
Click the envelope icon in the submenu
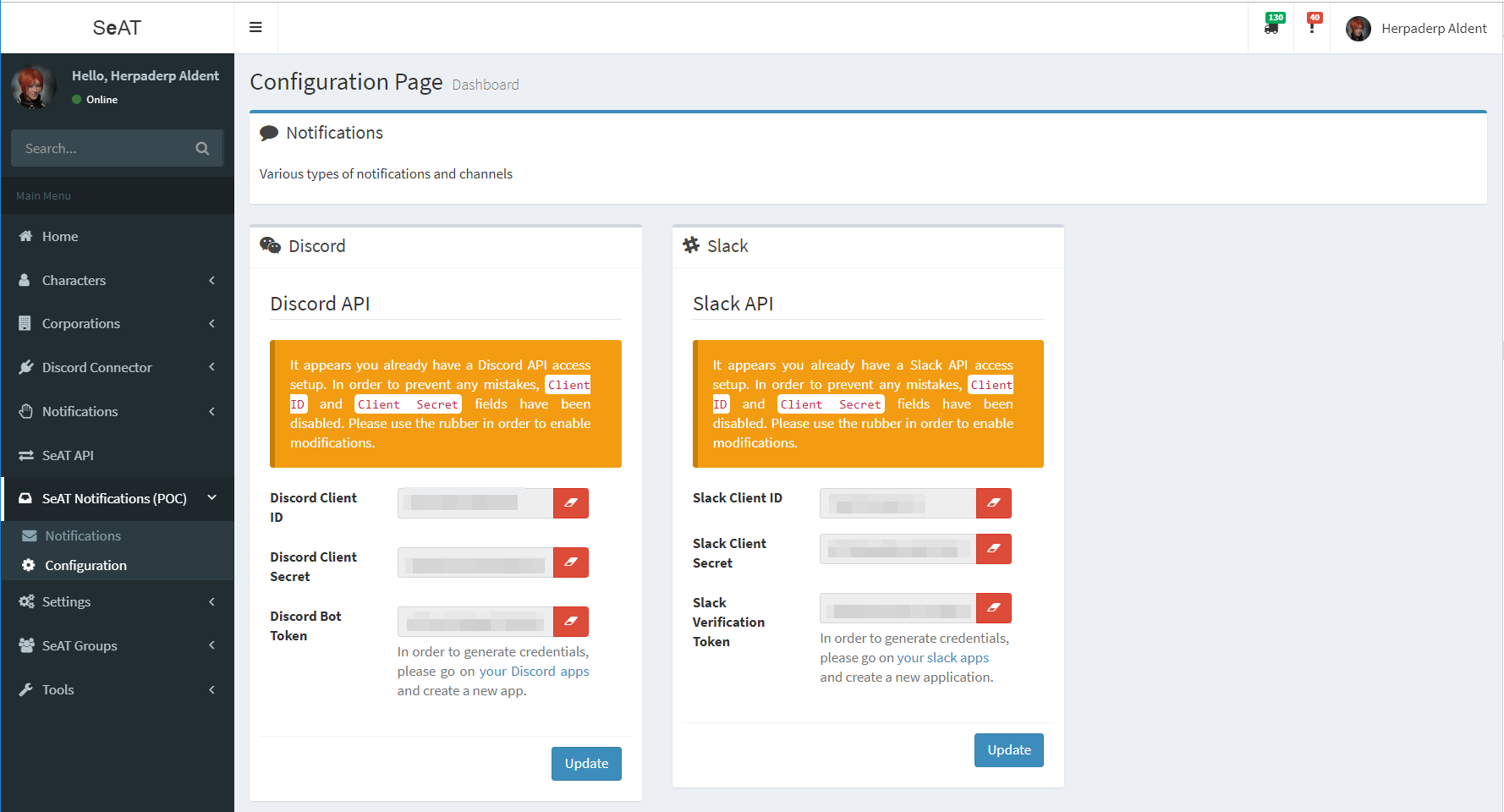[x=29, y=535]
